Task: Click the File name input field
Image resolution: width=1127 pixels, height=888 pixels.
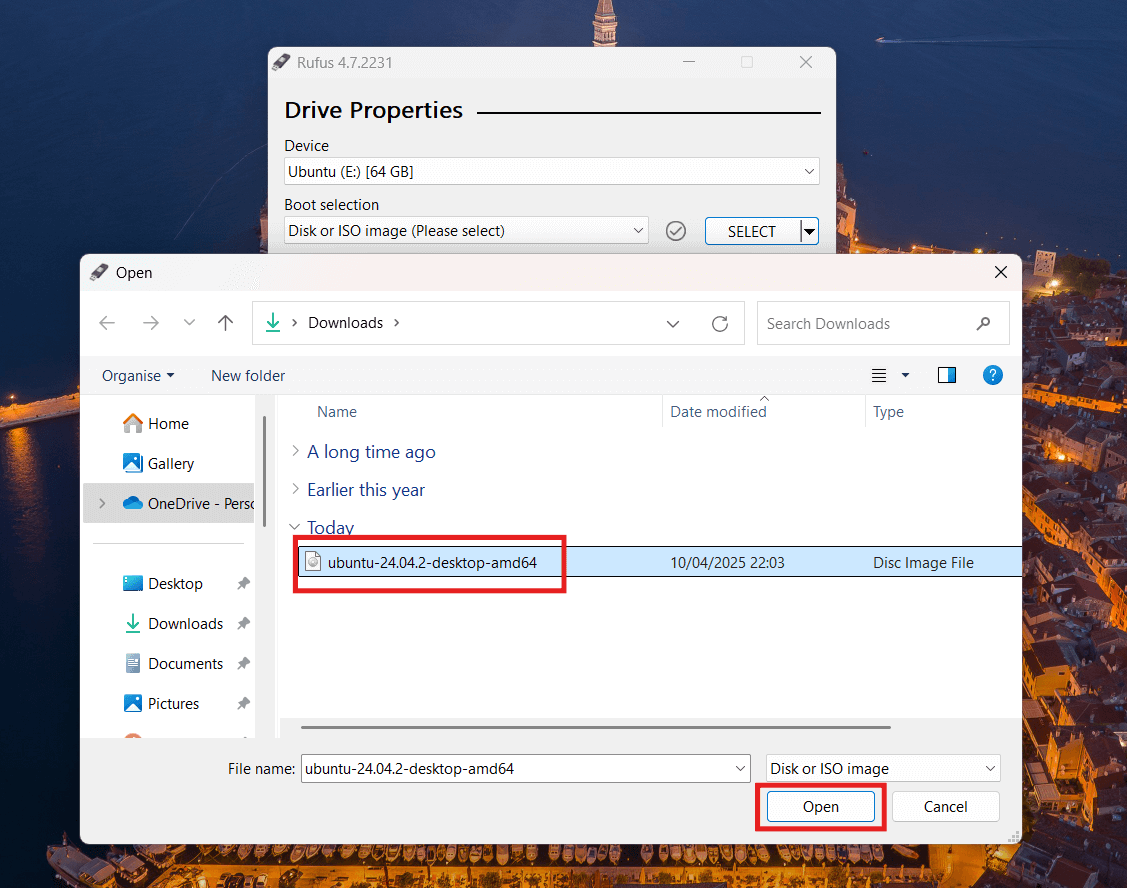Action: [x=525, y=769]
